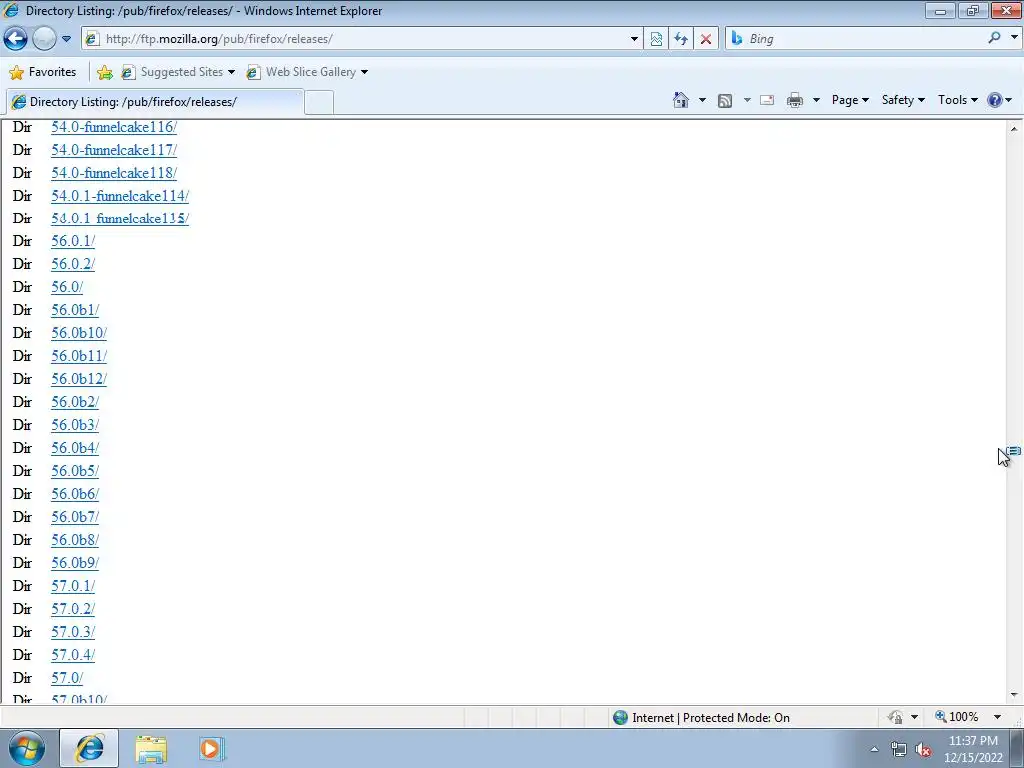This screenshot has width=1024, height=768.
Task: Open link 54.0-funnelcake116/
Action: 114,127
